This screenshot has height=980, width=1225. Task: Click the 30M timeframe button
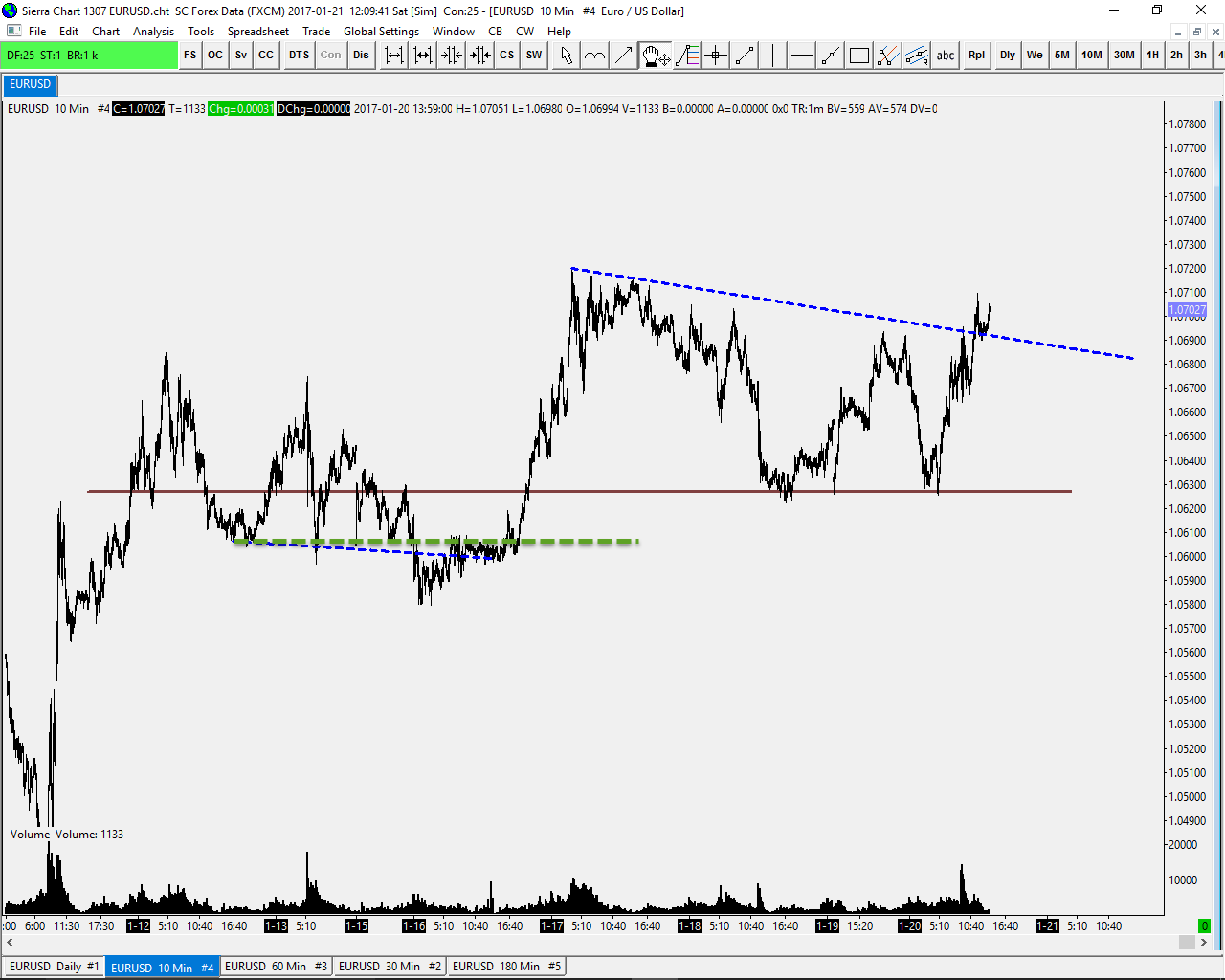coord(1124,56)
